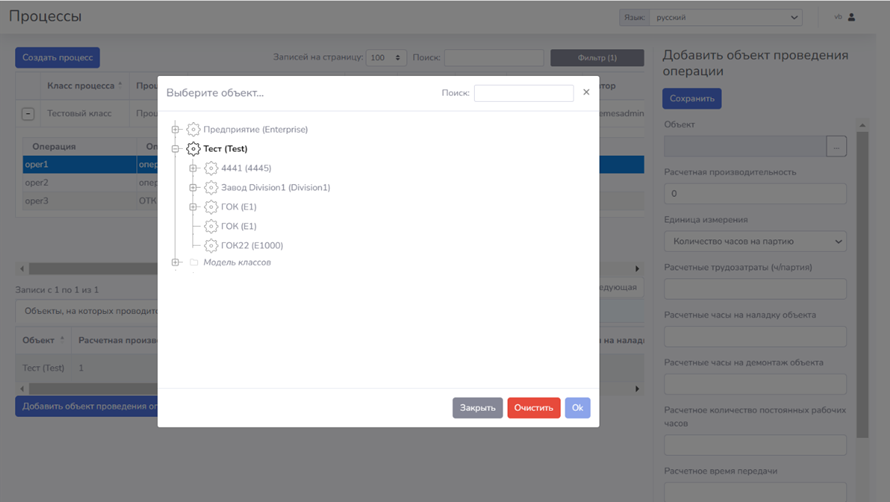The image size is (890, 502).
Task: Click the Расчетная производительность input field
Action: click(x=755, y=194)
